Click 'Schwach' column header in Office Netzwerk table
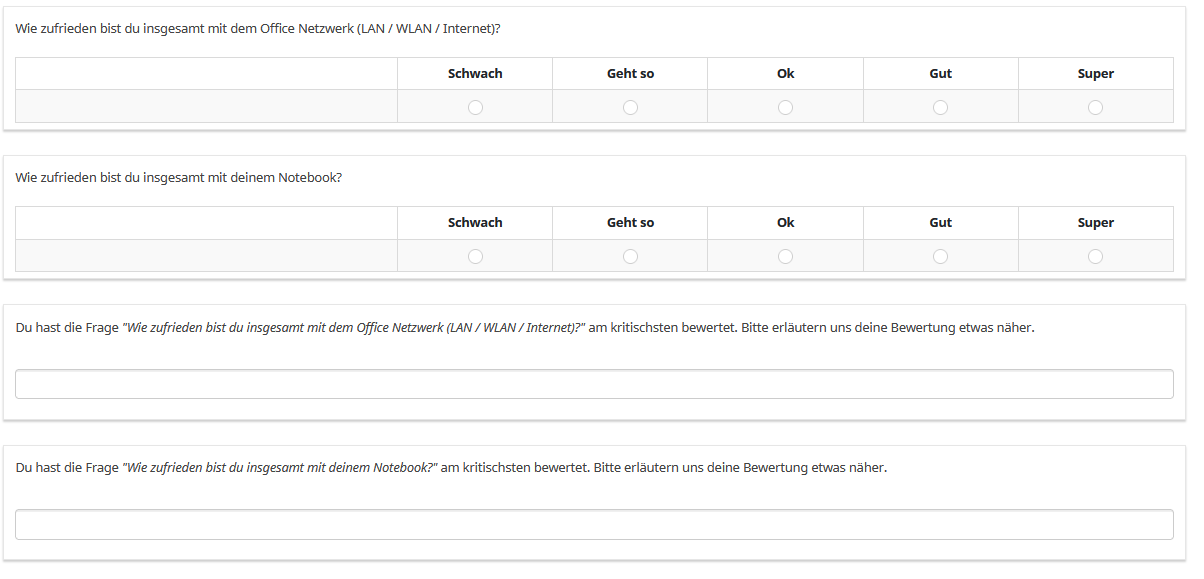The image size is (1204, 579). (475, 74)
